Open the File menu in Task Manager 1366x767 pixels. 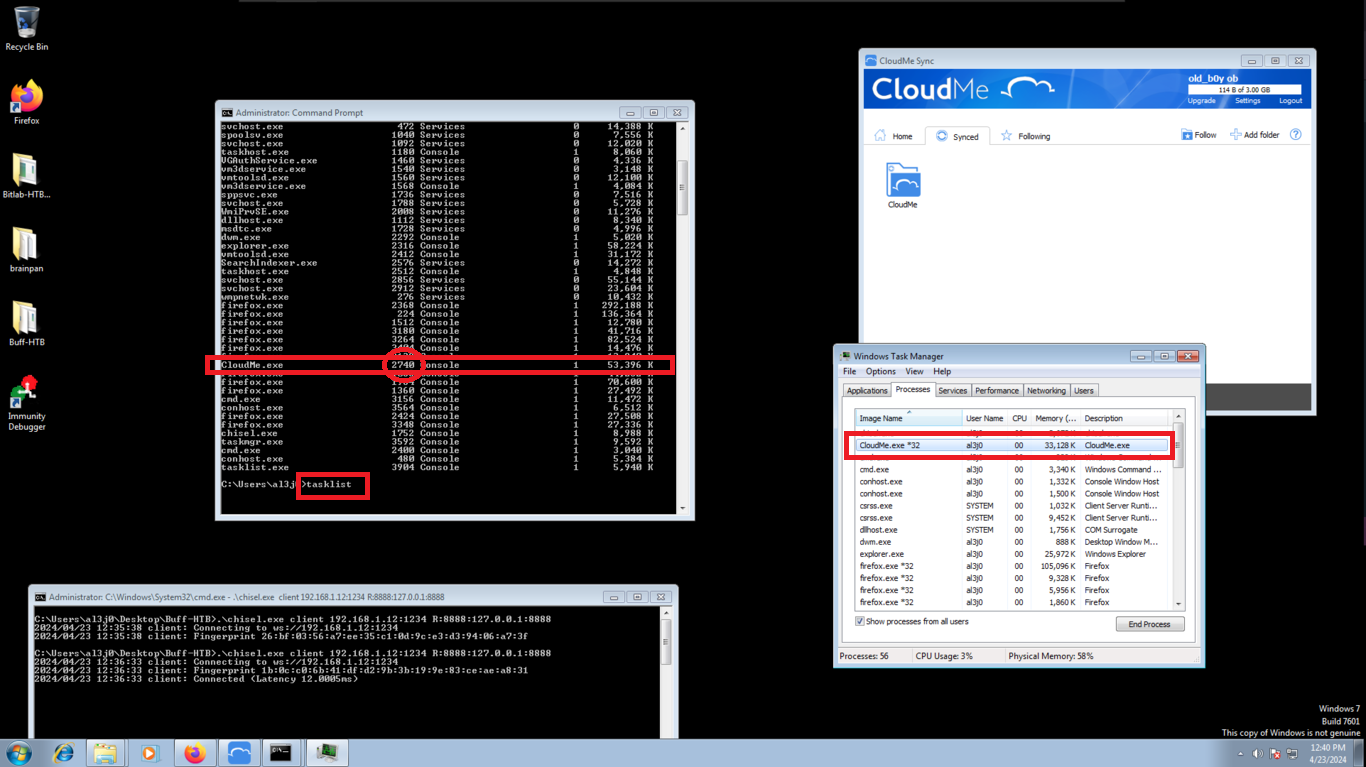(849, 371)
